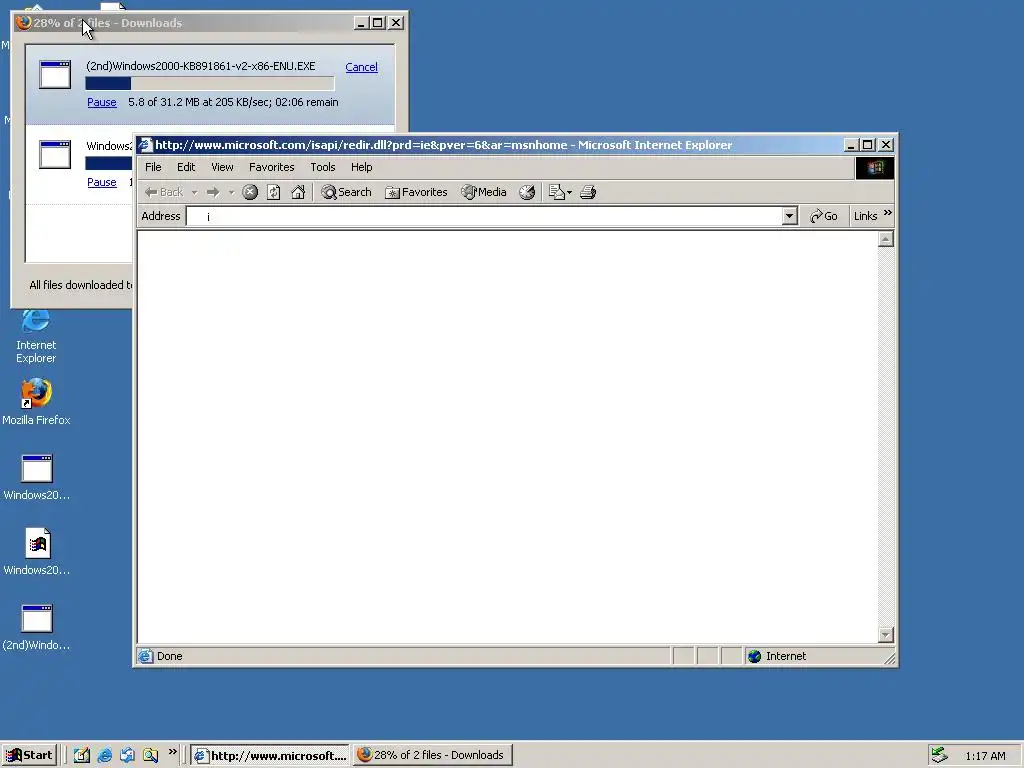Click the Firefox icon in Downloads title bar

tap(24, 23)
